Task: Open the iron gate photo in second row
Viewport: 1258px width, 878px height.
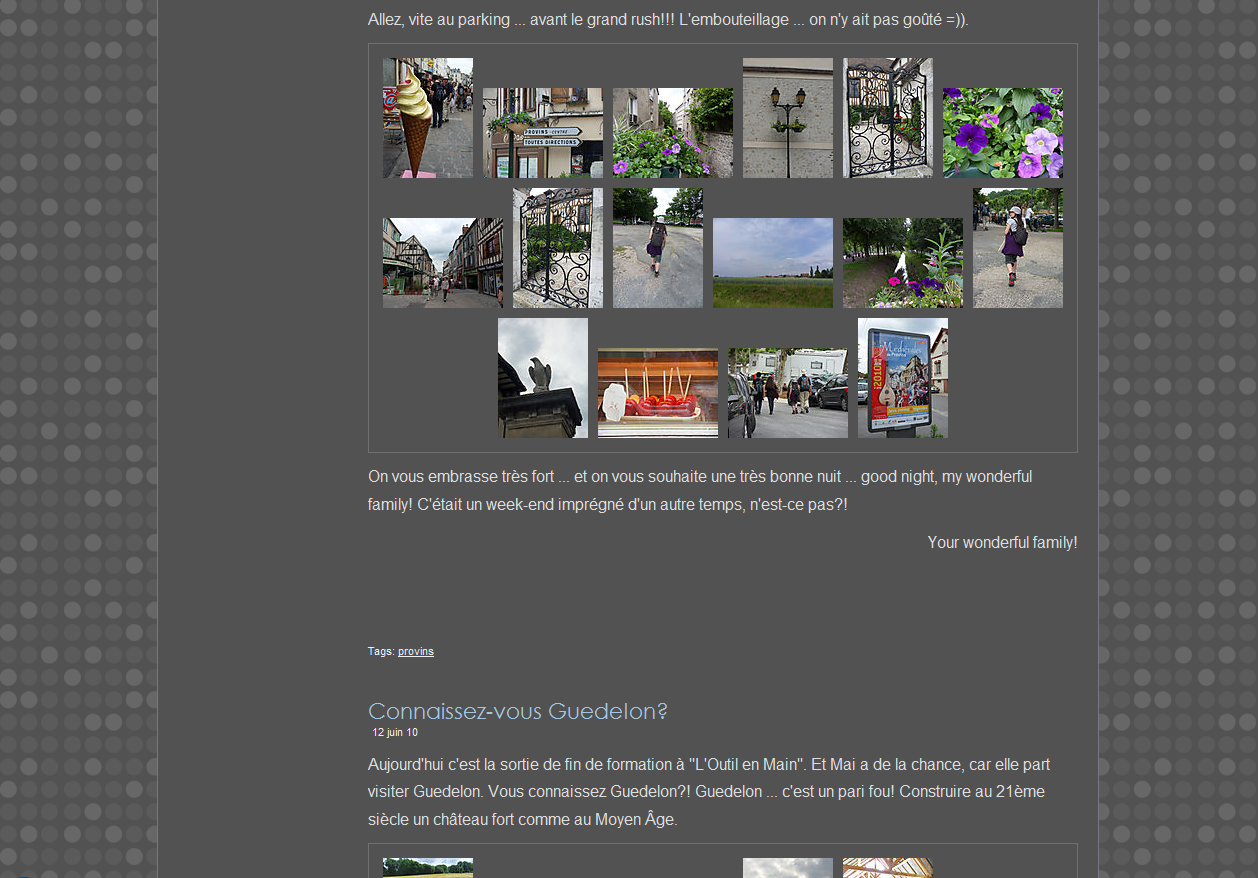Action: point(557,248)
